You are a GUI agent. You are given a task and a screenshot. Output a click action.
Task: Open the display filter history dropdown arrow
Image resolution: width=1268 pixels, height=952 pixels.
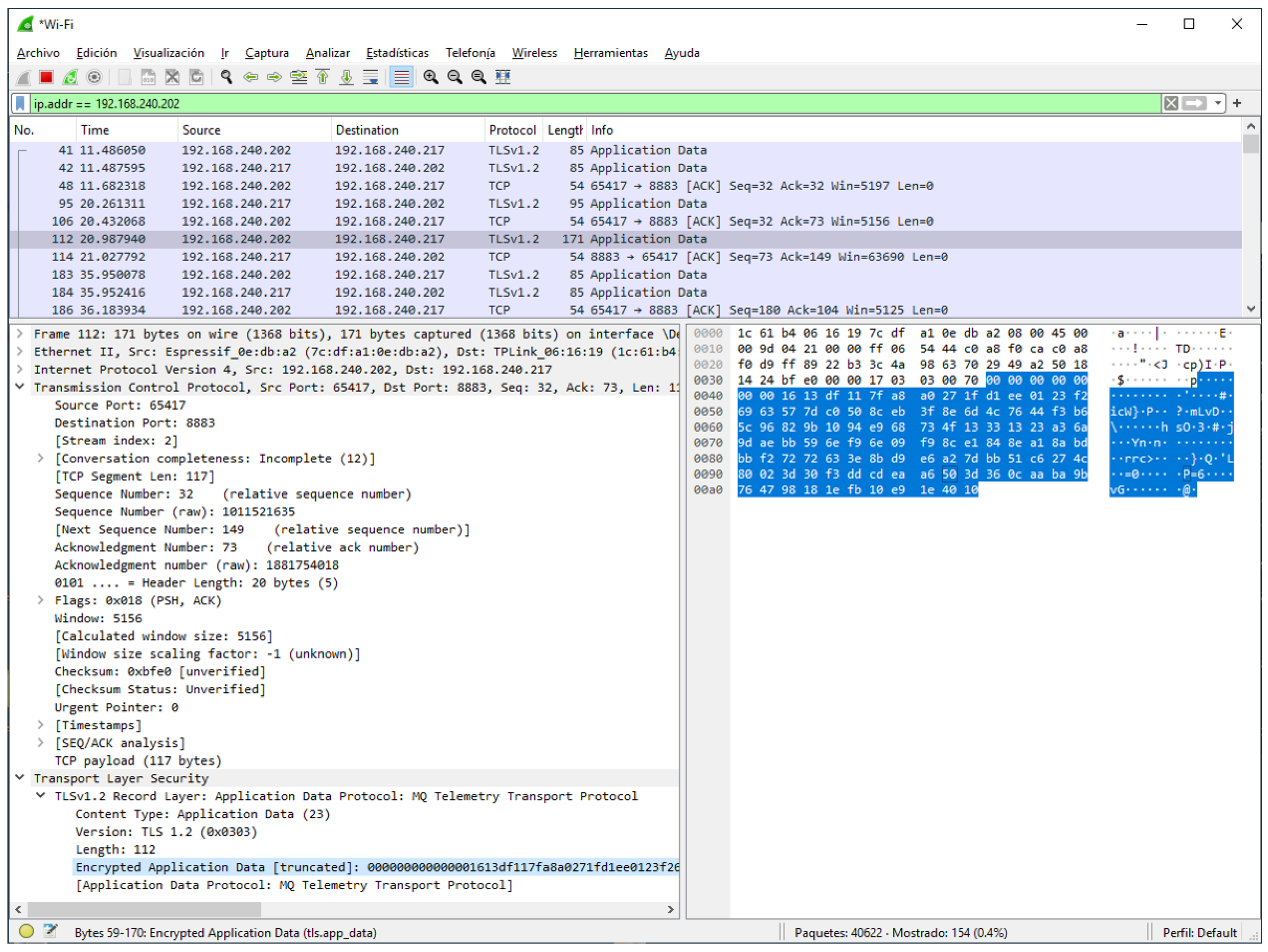coord(1218,104)
